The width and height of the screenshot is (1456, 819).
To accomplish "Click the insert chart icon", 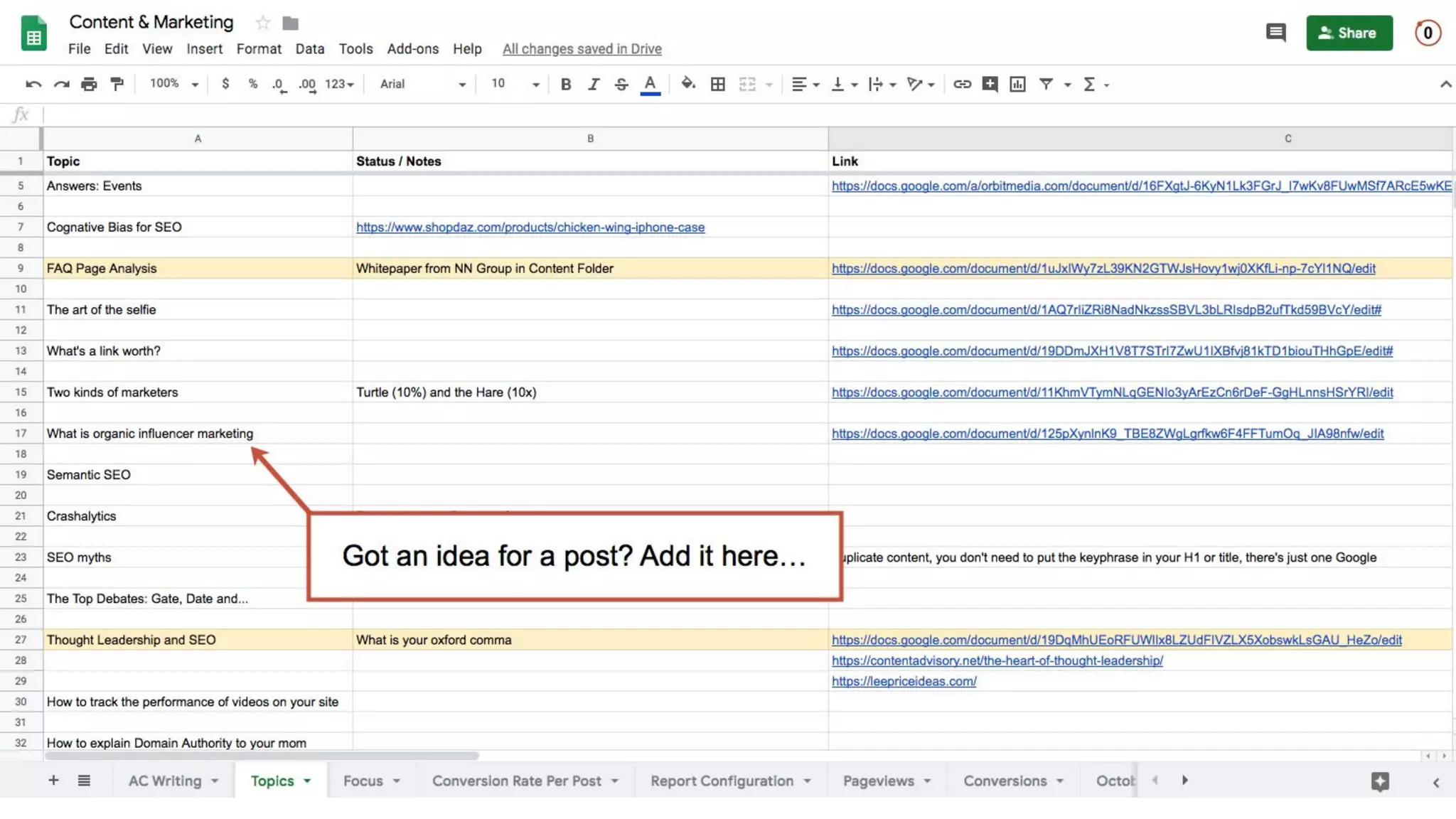I will tap(1017, 85).
